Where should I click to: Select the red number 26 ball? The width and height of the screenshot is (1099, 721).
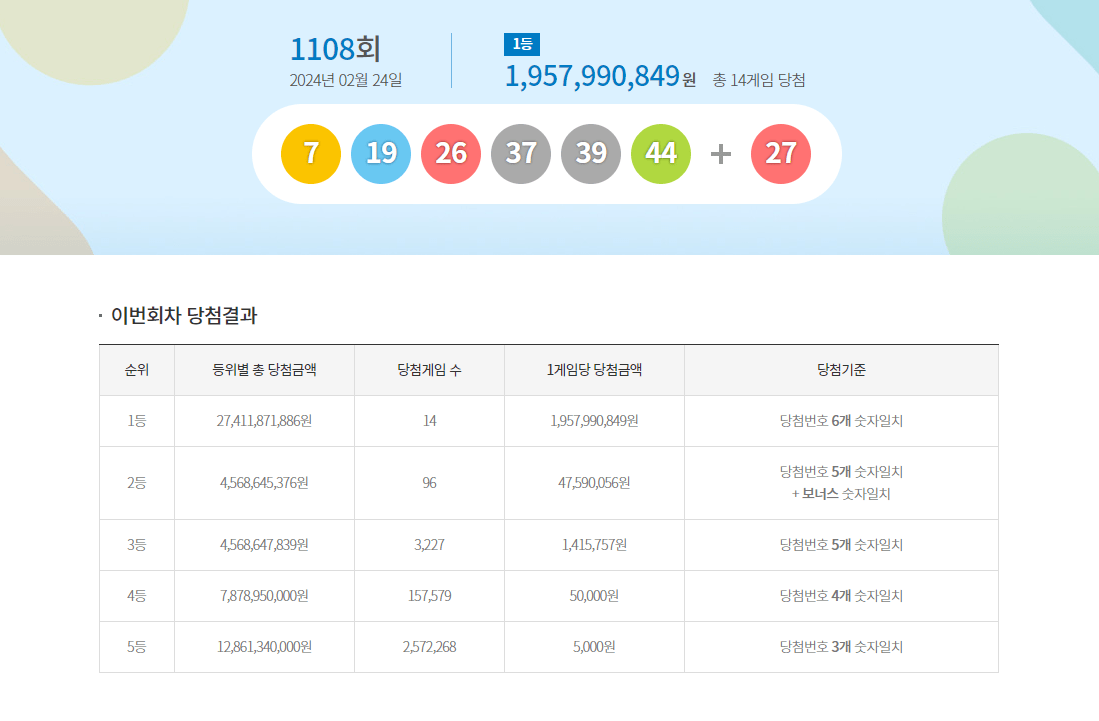click(451, 154)
